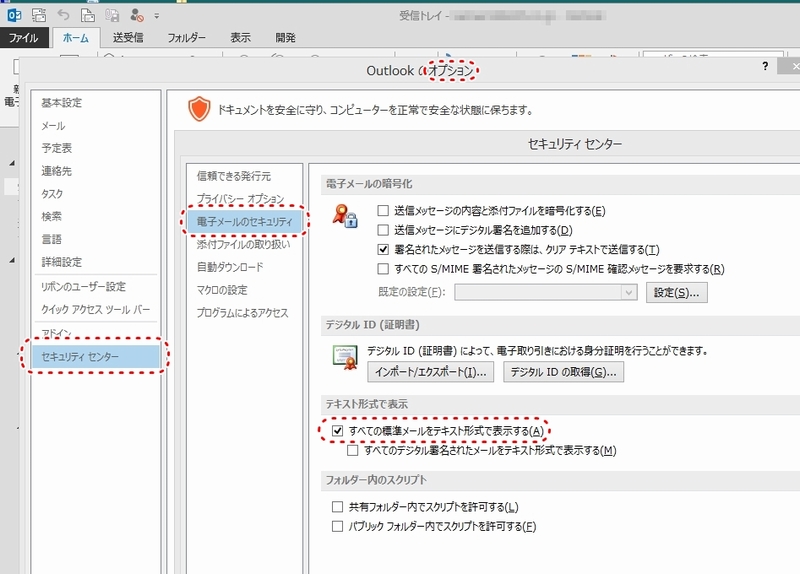The height and width of the screenshot is (574, 800).
Task: Select メール in the options list
Action: tap(95, 126)
